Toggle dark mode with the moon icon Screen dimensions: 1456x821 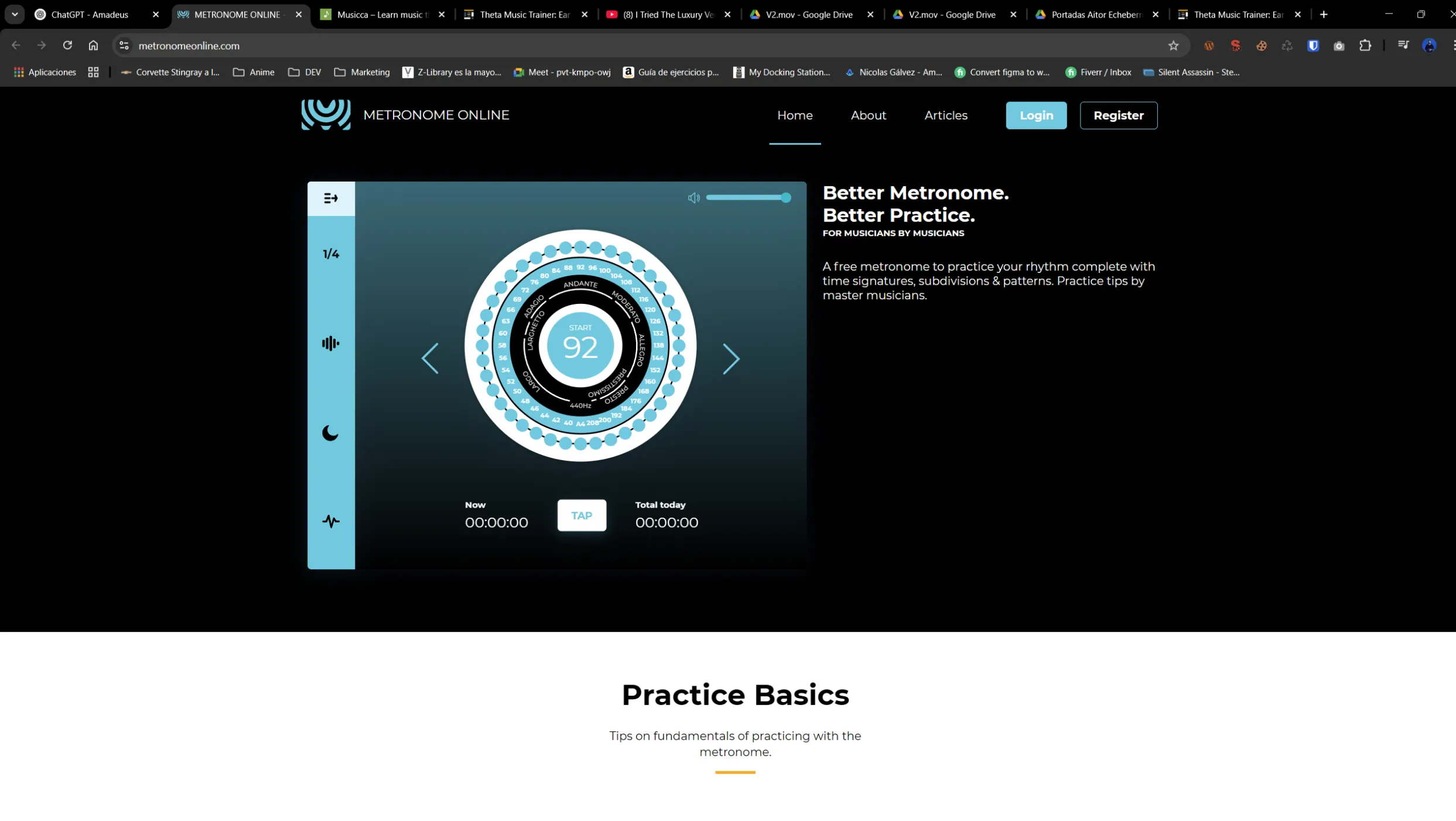click(x=331, y=433)
